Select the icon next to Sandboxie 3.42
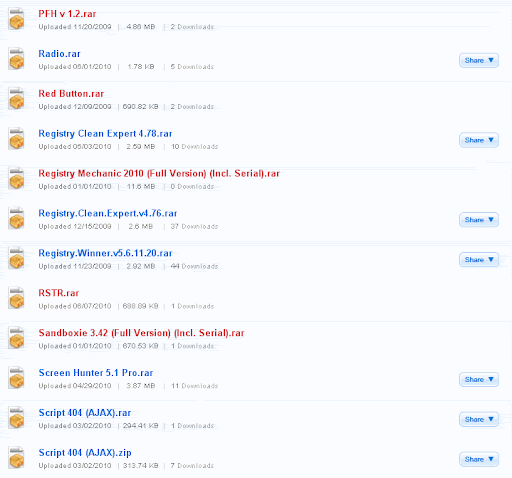Image resolution: width=512 pixels, height=478 pixels. (16, 338)
